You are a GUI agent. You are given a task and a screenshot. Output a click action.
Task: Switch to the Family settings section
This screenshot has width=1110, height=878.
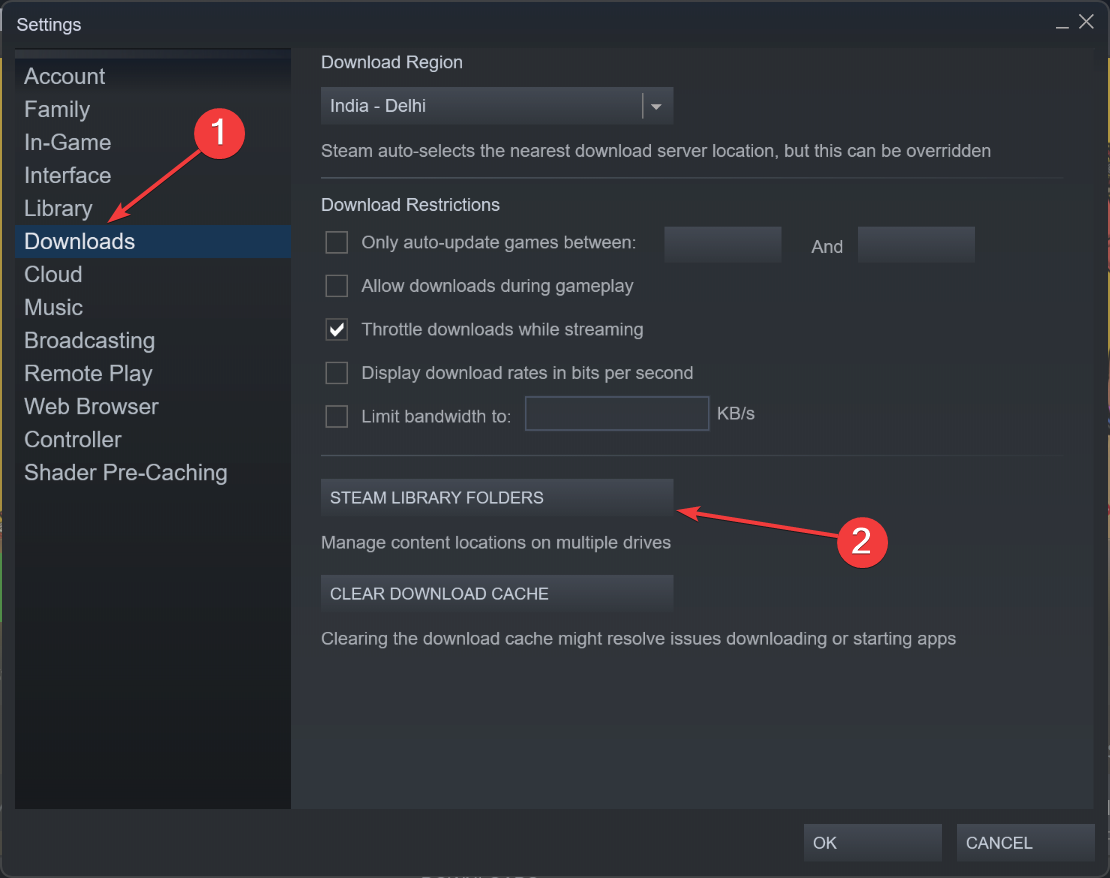[57, 109]
